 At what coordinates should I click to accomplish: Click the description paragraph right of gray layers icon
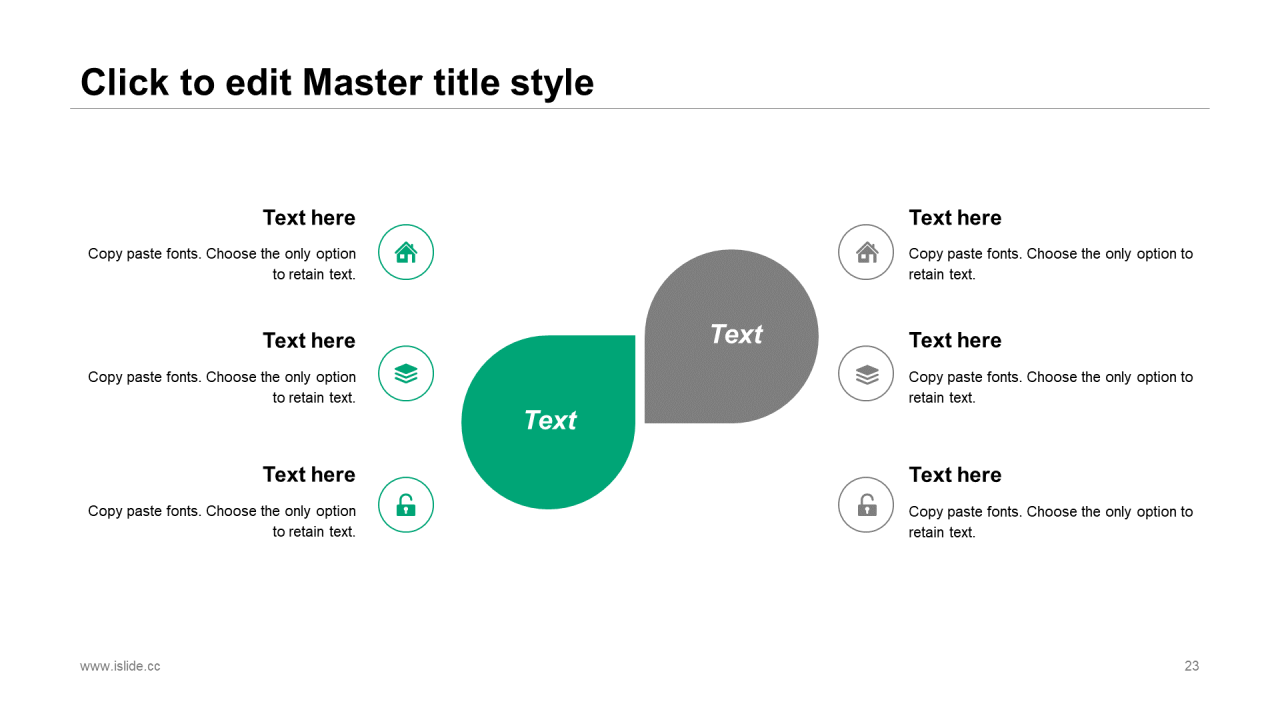click(1051, 387)
